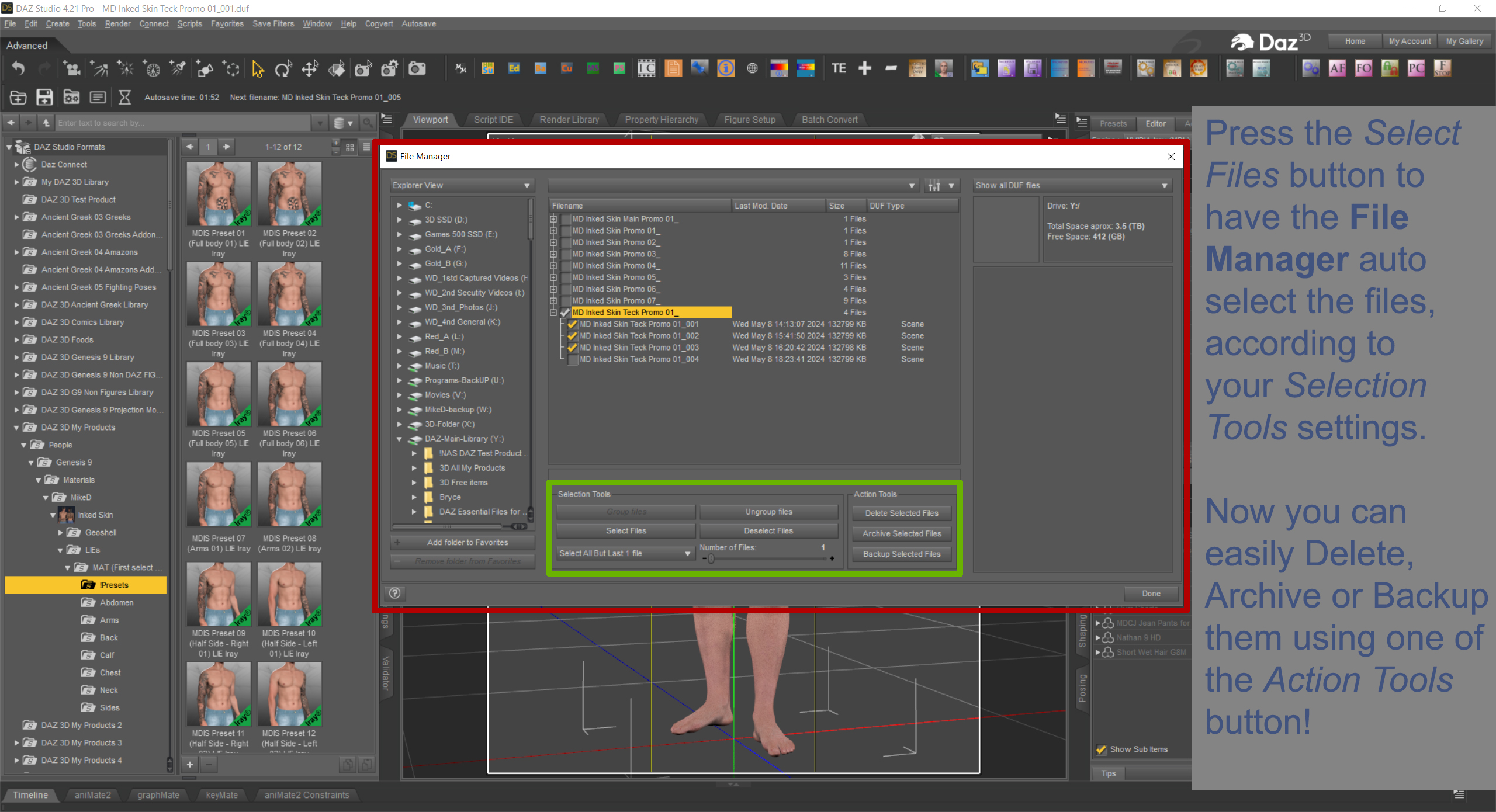Uncheck MD Inked Skin Teck Promo 01_003
The image size is (1496, 812).
572,348
